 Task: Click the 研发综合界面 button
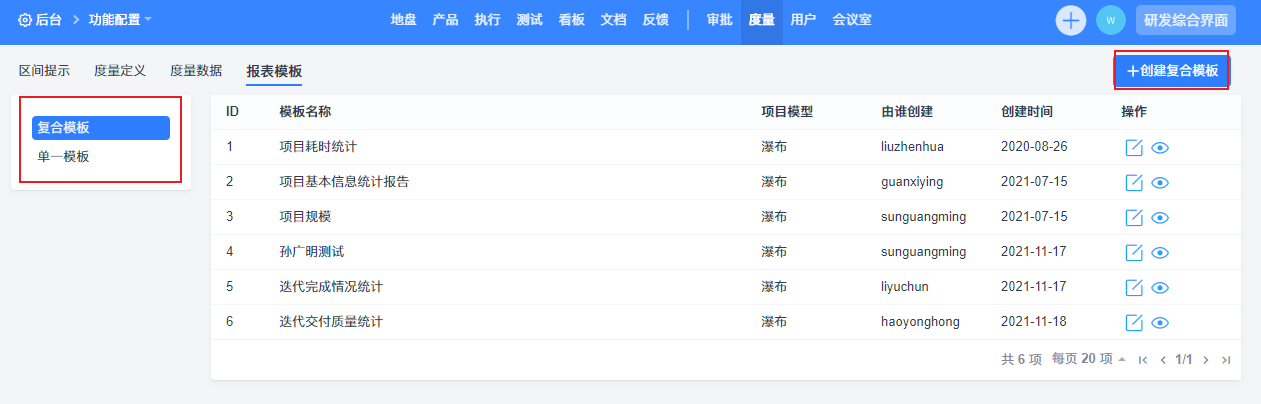pos(1186,20)
